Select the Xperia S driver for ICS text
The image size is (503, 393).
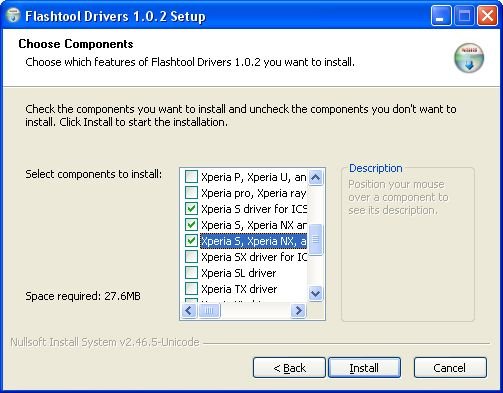(x=254, y=209)
